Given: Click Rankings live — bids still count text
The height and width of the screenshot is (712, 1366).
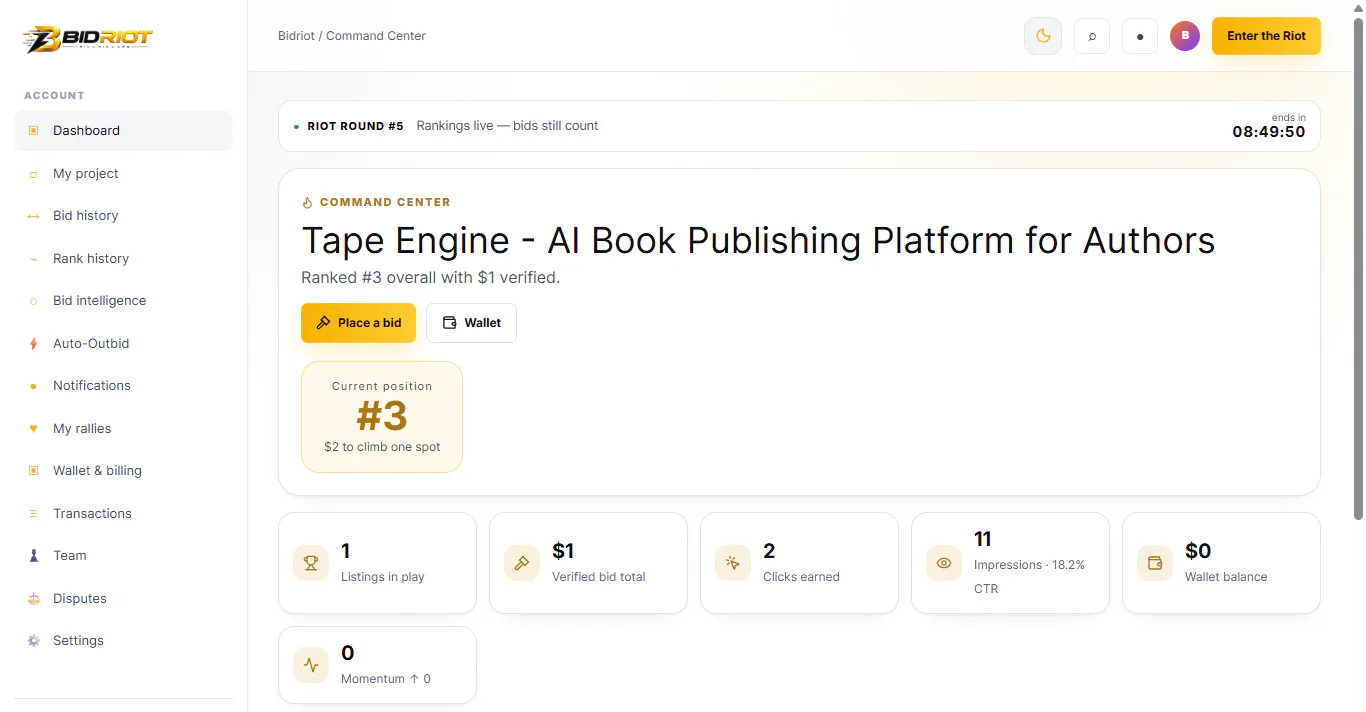Looking at the screenshot, I should coord(507,126).
